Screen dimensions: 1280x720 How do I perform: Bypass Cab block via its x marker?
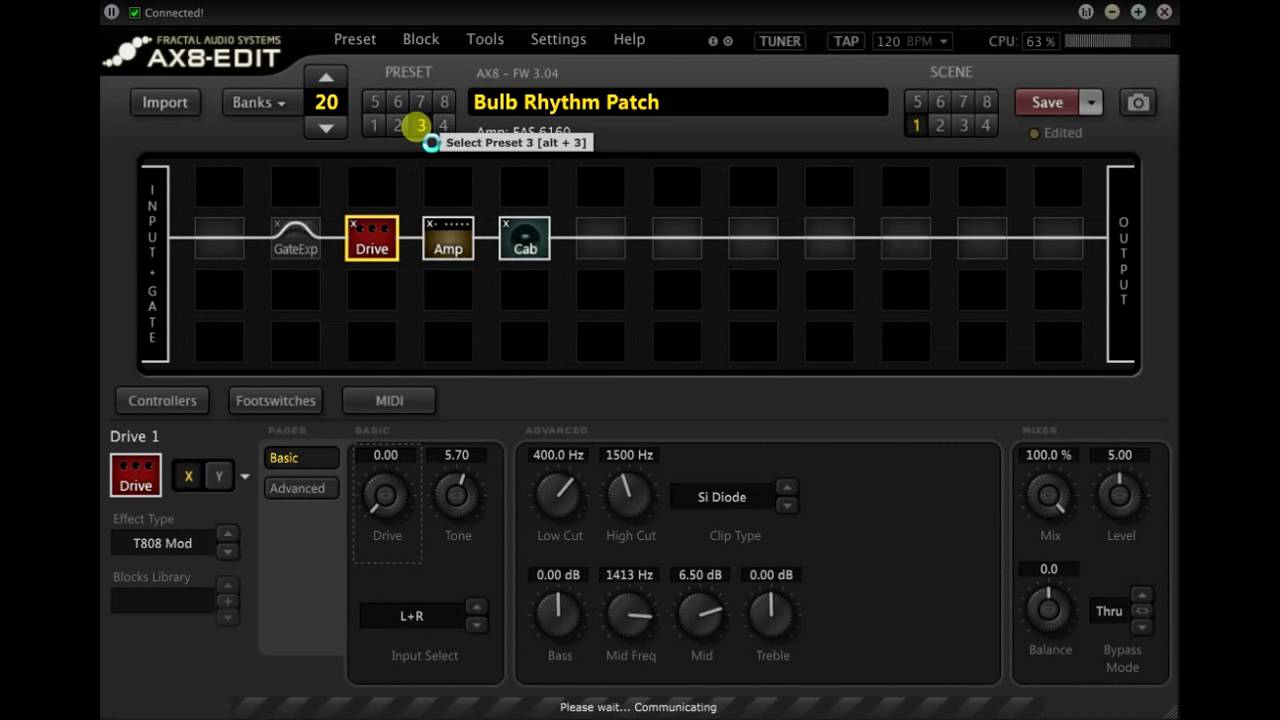coord(506,223)
